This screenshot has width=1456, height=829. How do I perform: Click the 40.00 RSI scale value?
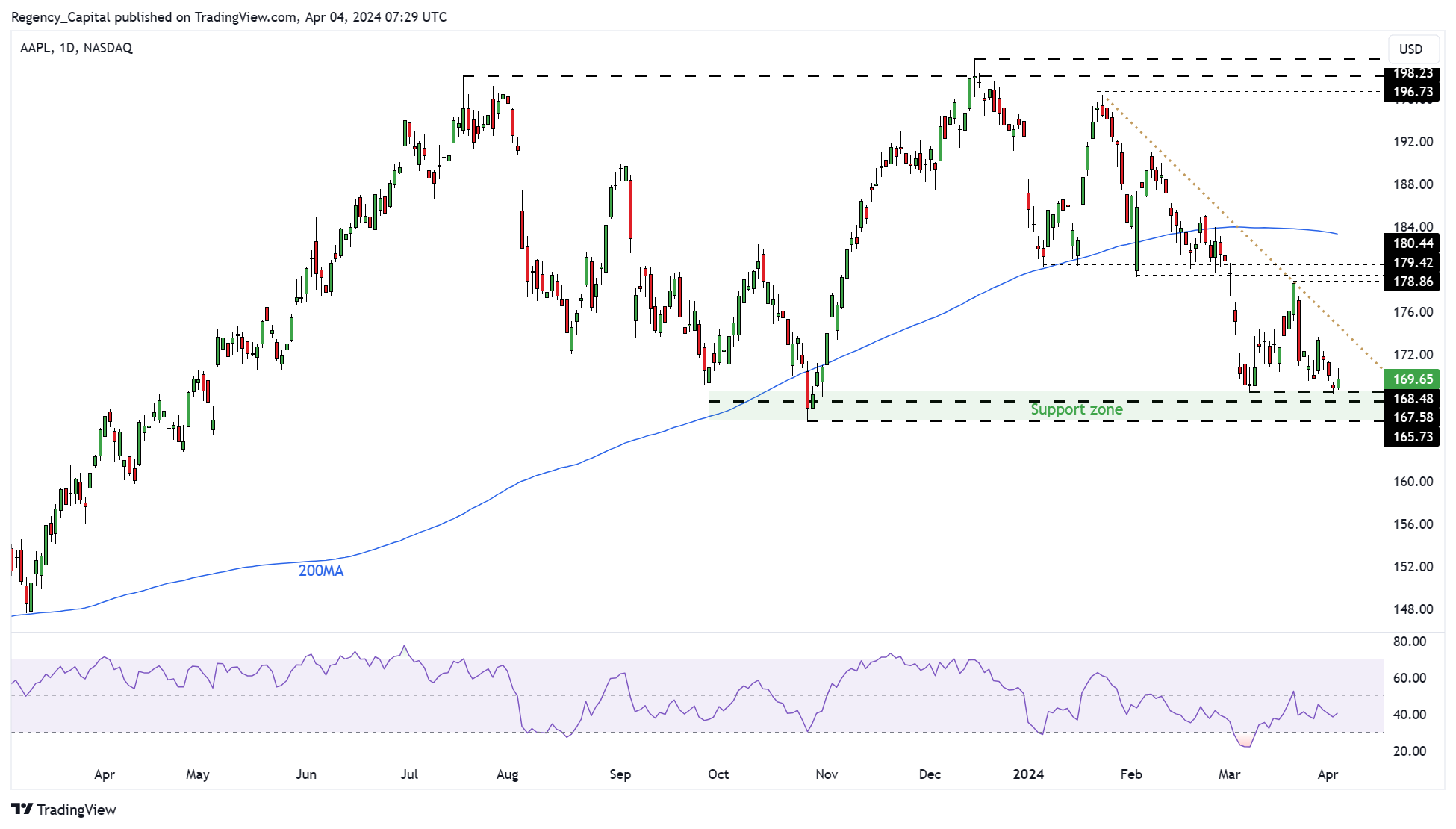click(x=1410, y=715)
